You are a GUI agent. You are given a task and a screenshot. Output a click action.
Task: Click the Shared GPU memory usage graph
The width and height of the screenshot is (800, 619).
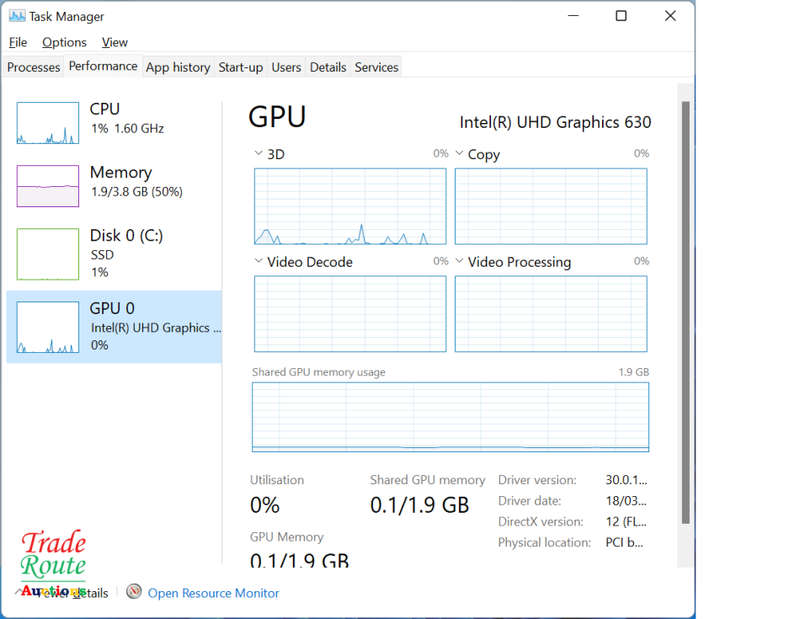point(450,416)
